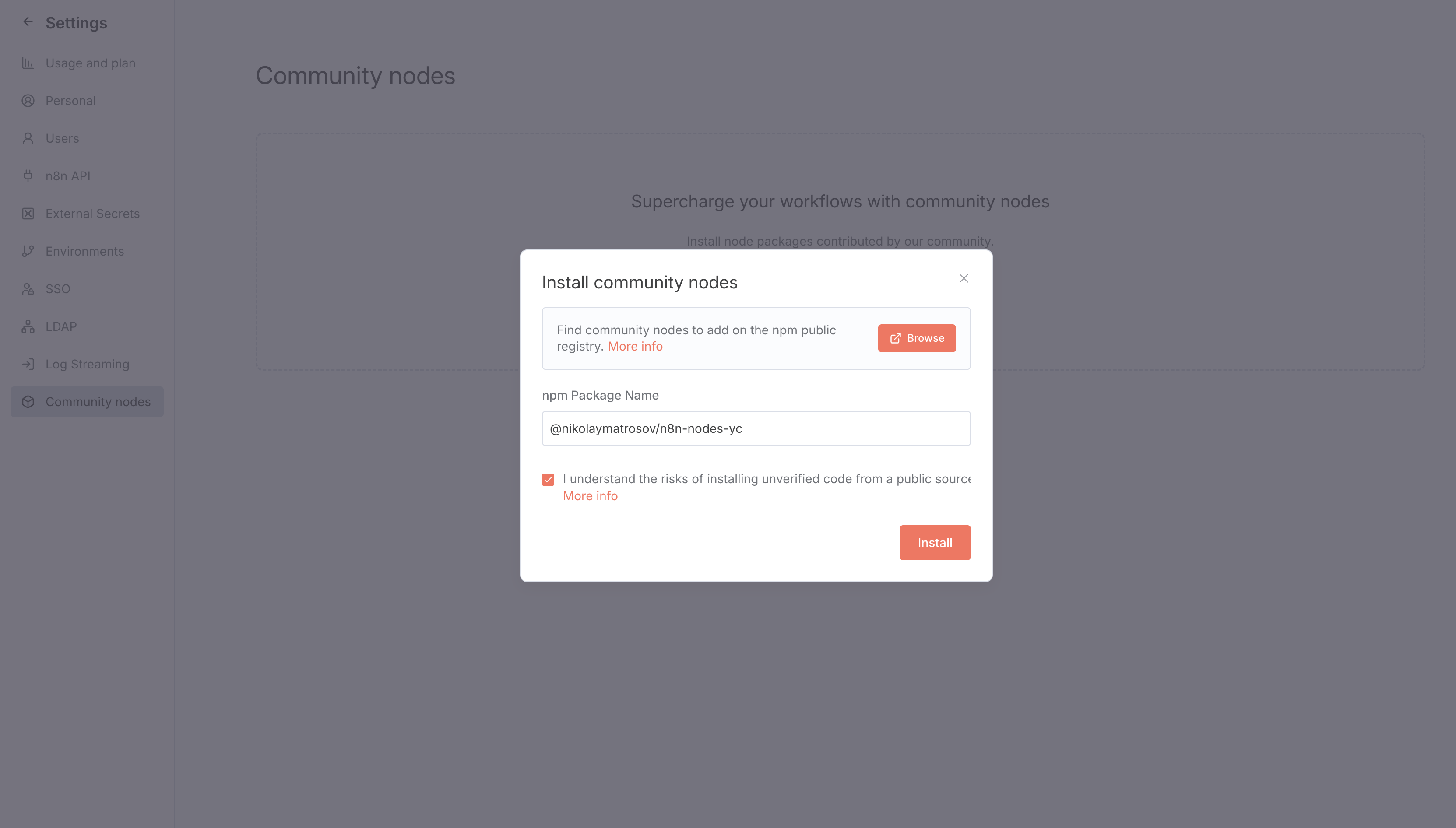The width and height of the screenshot is (1456, 828).
Task: Open More info link beside registry text
Action: coord(635,346)
